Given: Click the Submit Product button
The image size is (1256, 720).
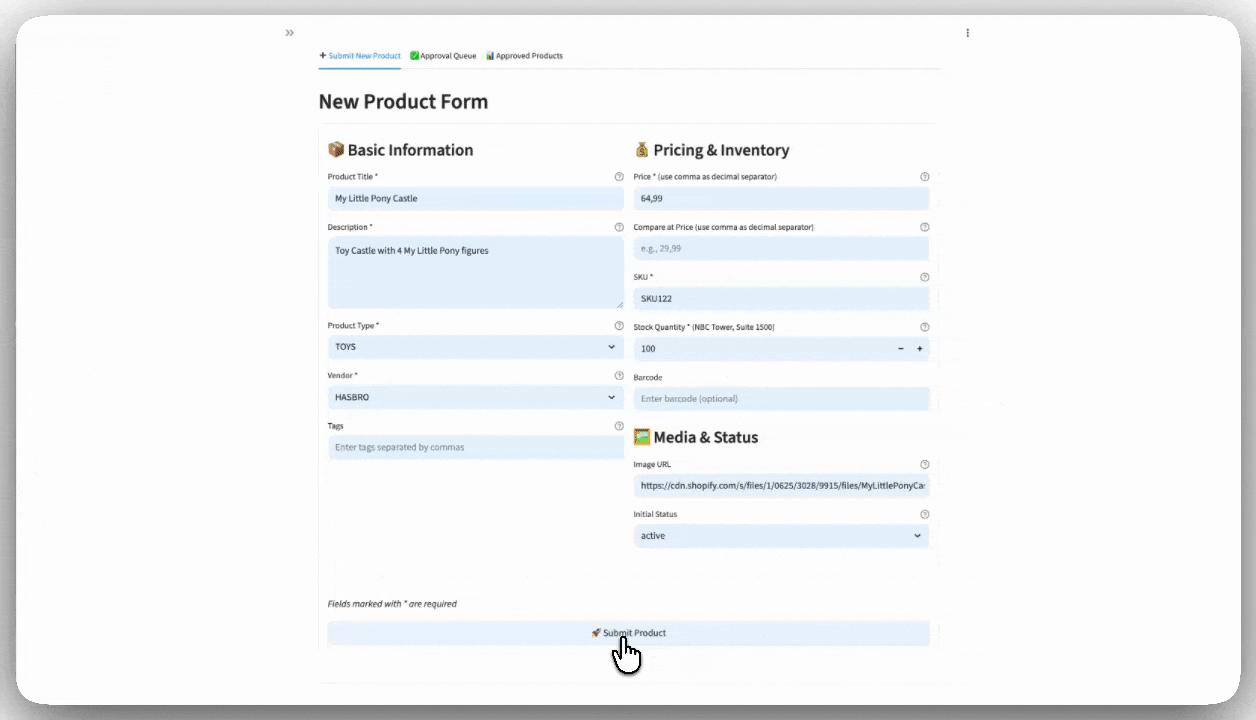Looking at the screenshot, I should (x=628, y=633).
